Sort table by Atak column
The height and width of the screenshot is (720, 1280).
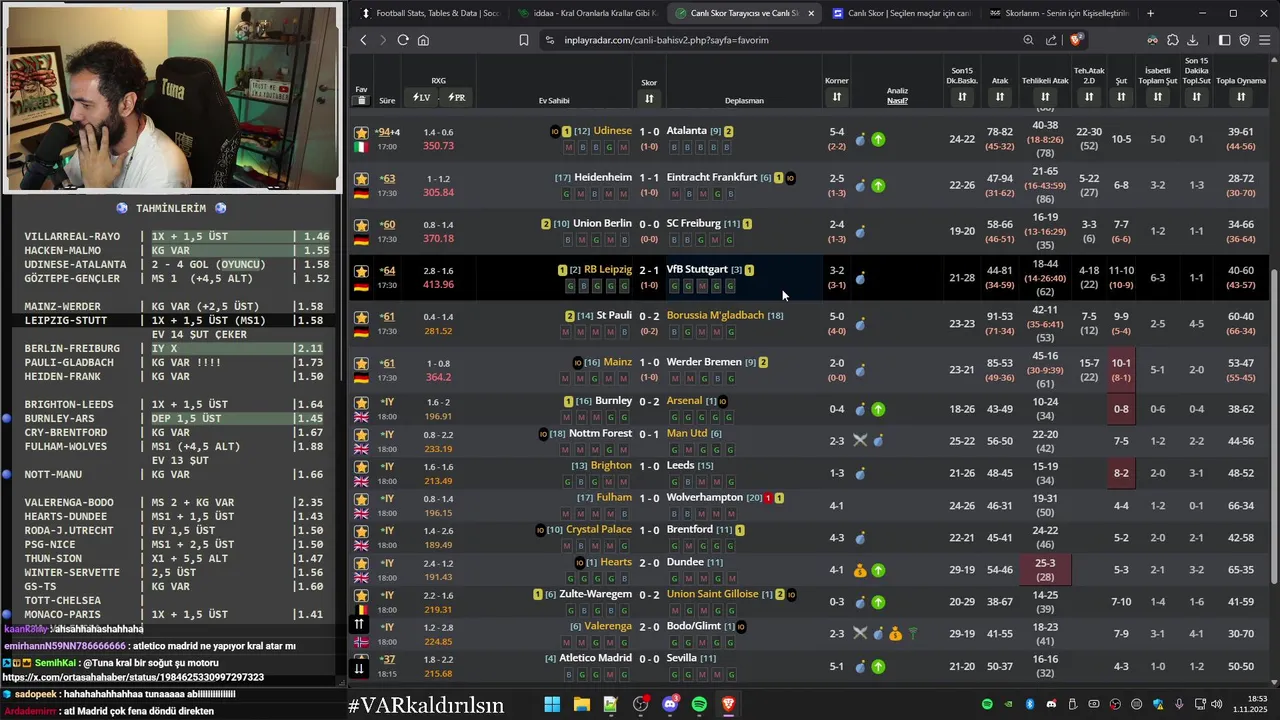(x=1000, y=97)
